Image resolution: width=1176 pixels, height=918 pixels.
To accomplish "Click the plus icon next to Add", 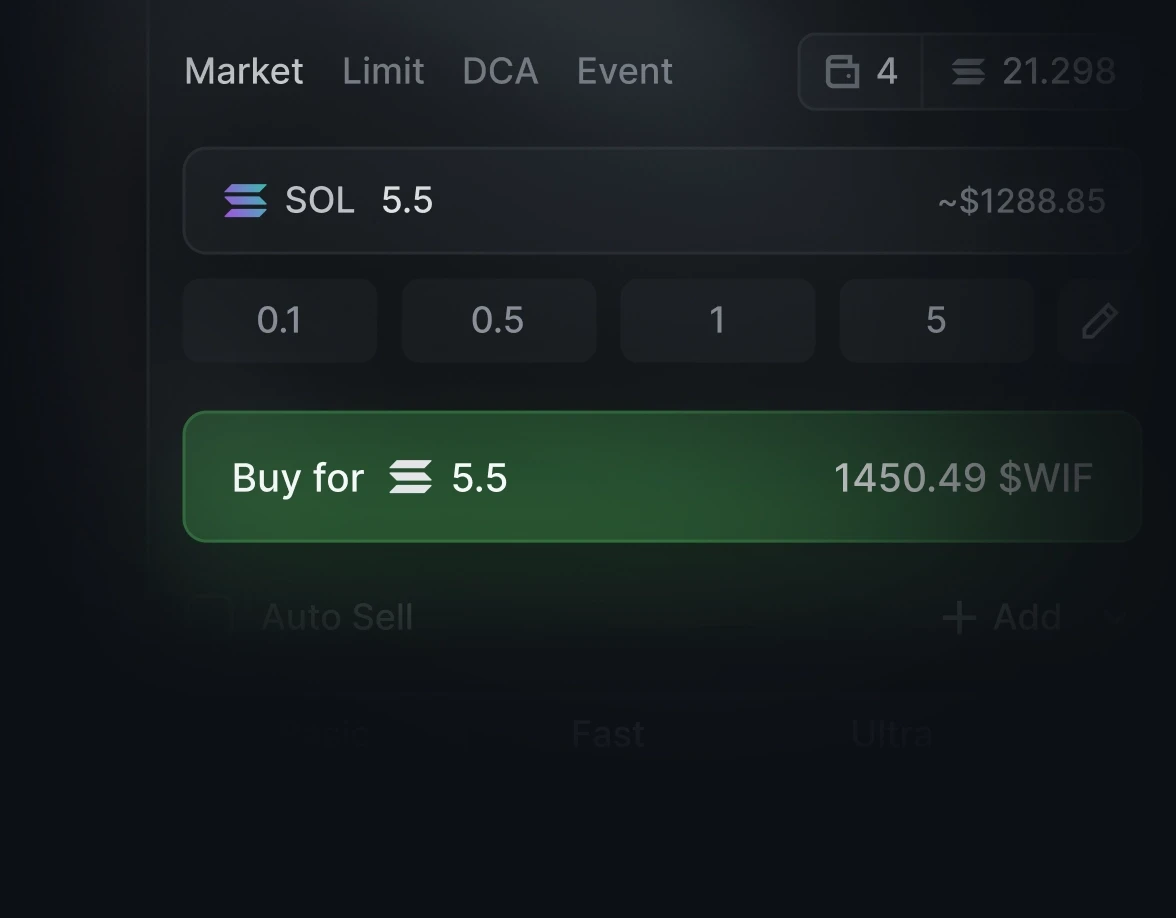I will (x=957, y=617).
